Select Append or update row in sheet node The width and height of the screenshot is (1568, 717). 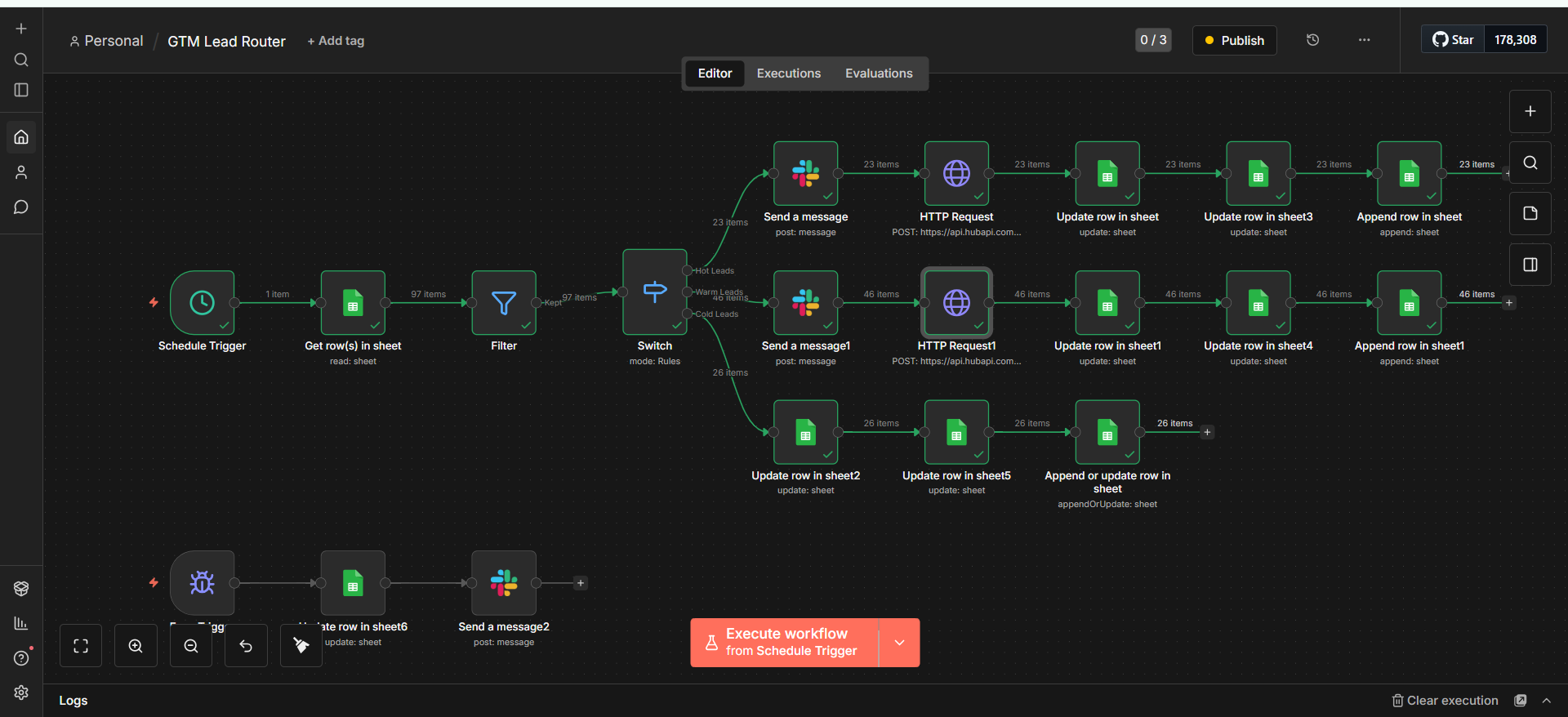tap(1107, 432)
